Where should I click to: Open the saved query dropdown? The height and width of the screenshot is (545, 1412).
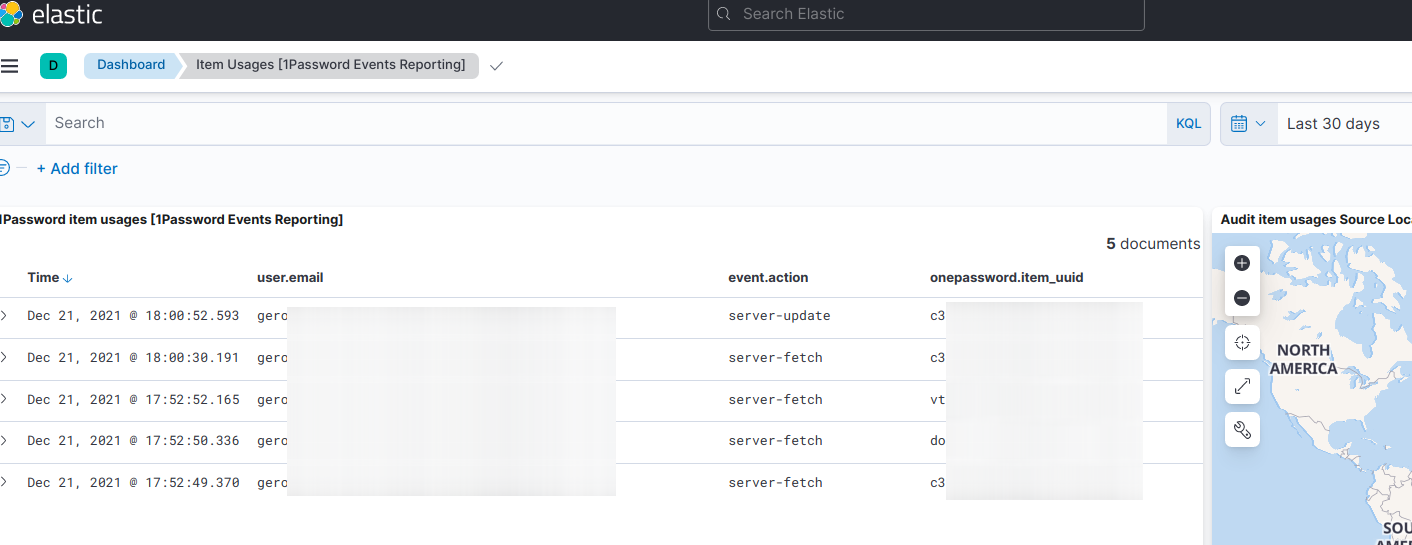(20, 124)
